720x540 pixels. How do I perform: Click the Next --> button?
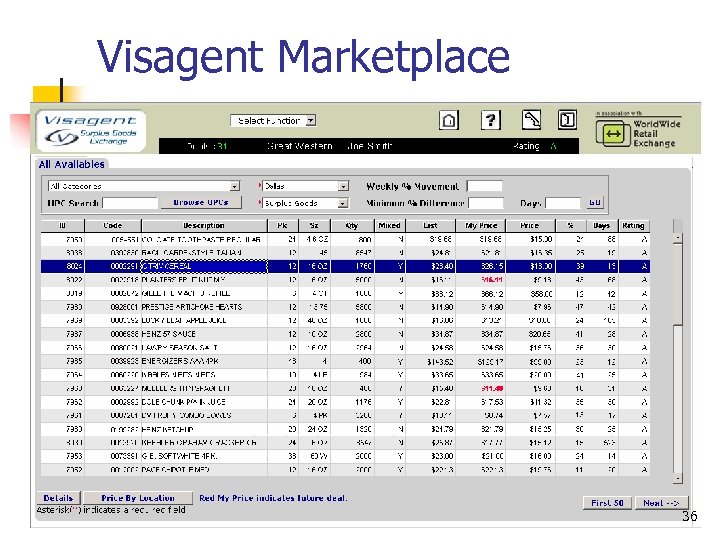point(661,503)
